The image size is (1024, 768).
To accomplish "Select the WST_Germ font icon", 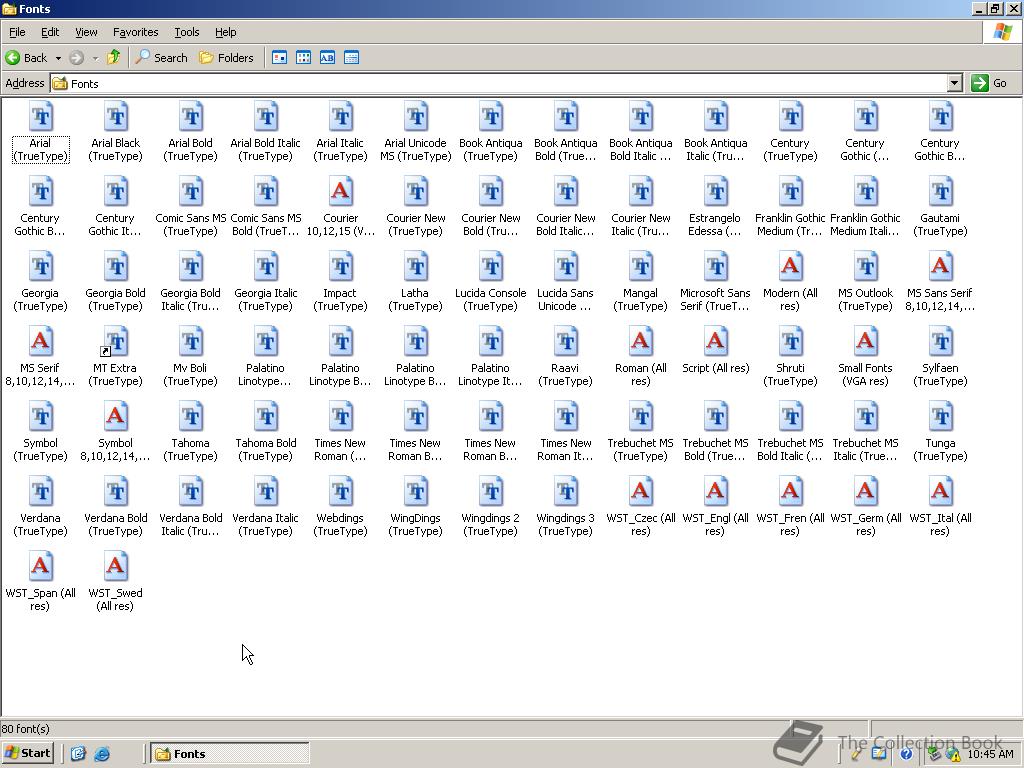I will coord(865,493).
